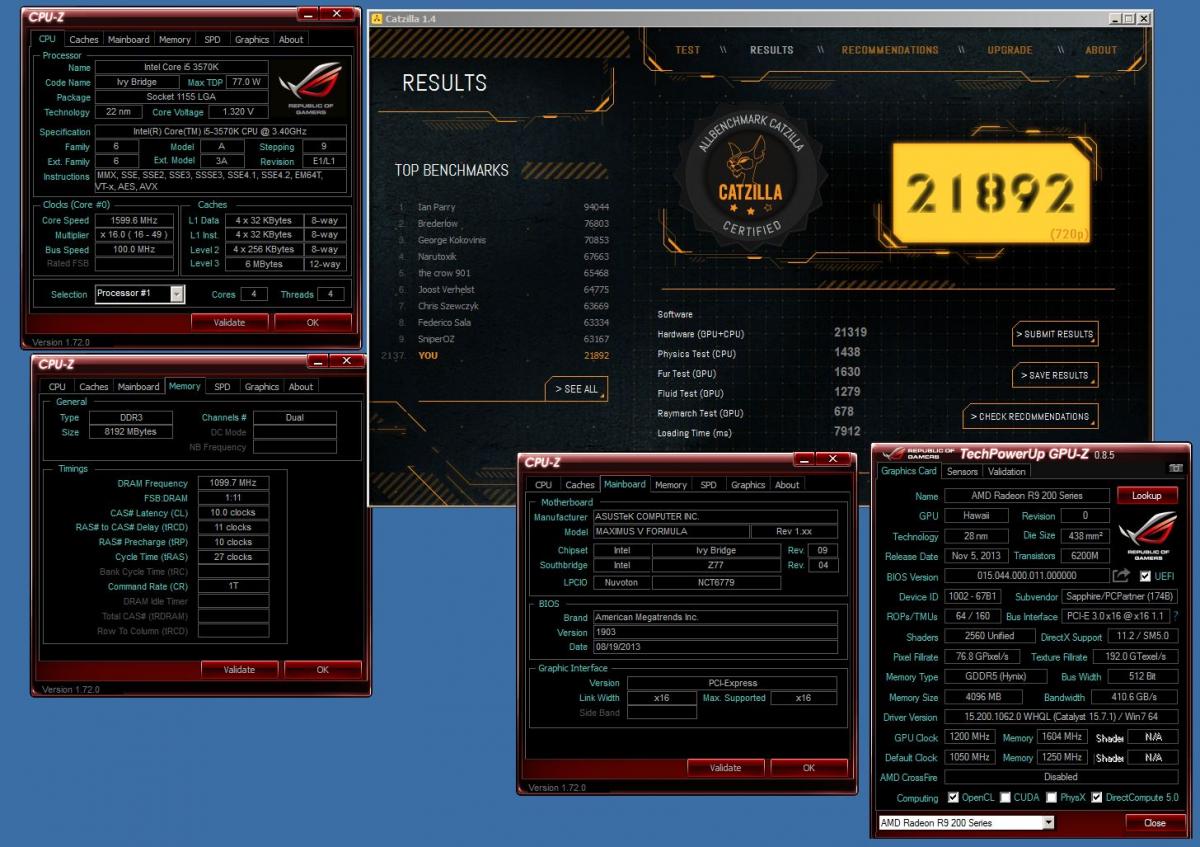Select the crow 901 benchmark row
Image resolution: width=1200 pixels, height=847 pixels.
(503, 273)
